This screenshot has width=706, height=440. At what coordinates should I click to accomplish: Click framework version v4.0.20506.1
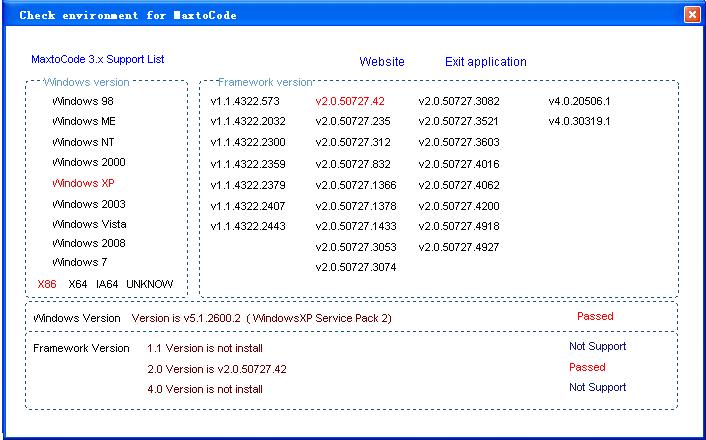point(579,101)
